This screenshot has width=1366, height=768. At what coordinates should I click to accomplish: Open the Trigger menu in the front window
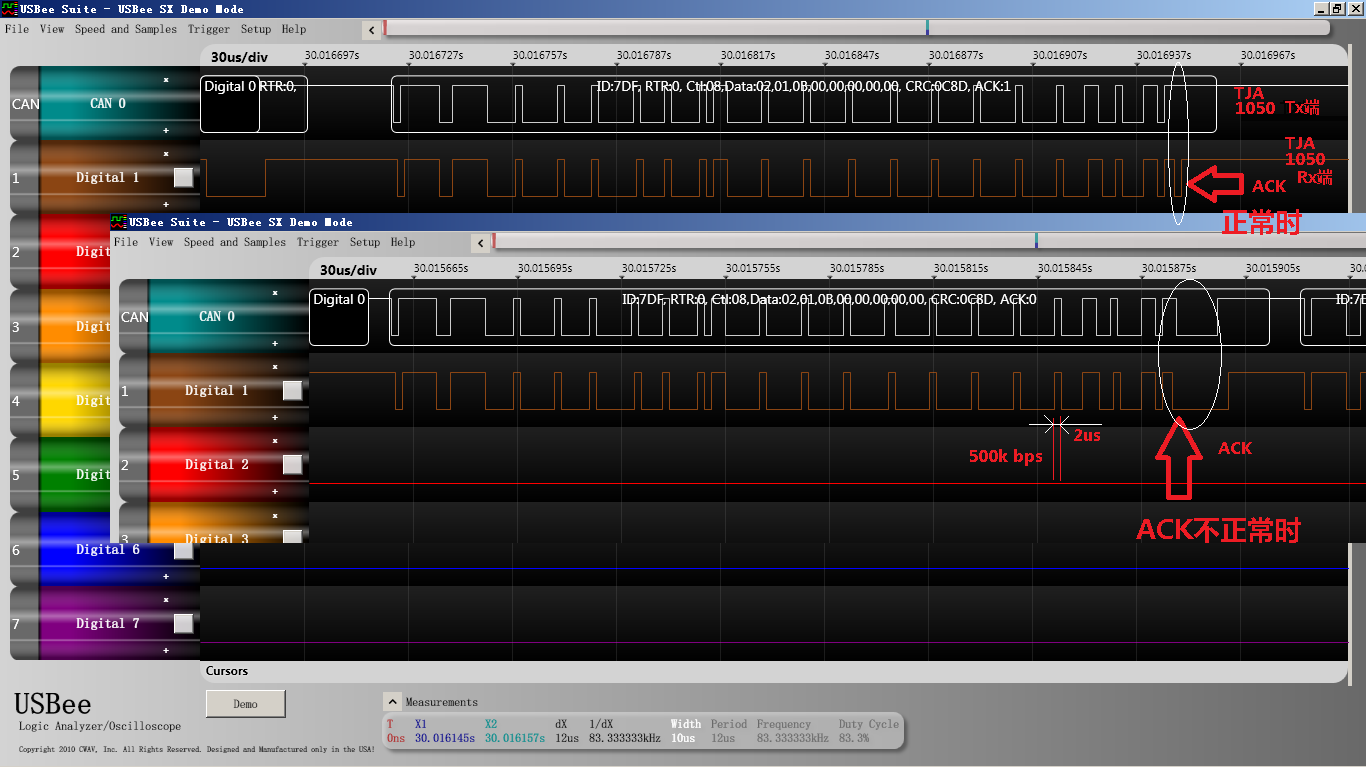pyautogui.click(x=318, y=242)
